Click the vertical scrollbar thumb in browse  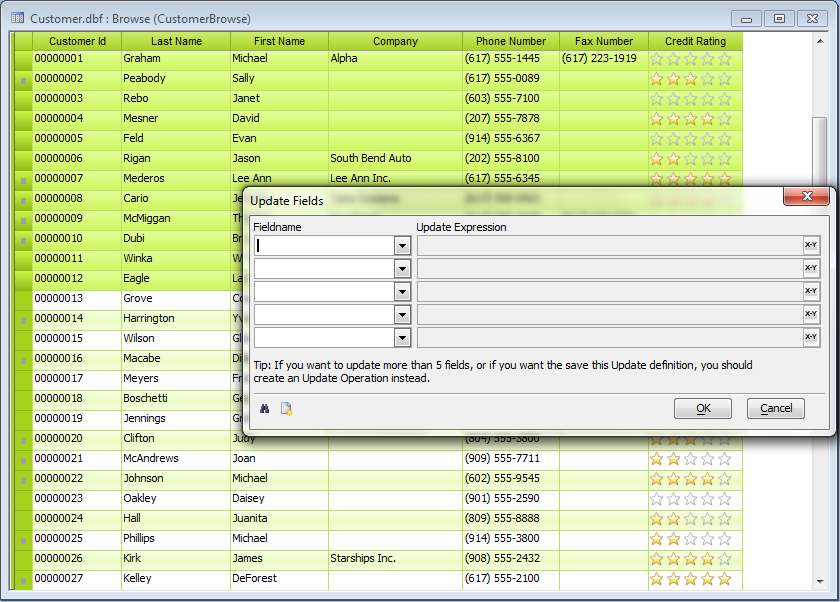[820, 153]
